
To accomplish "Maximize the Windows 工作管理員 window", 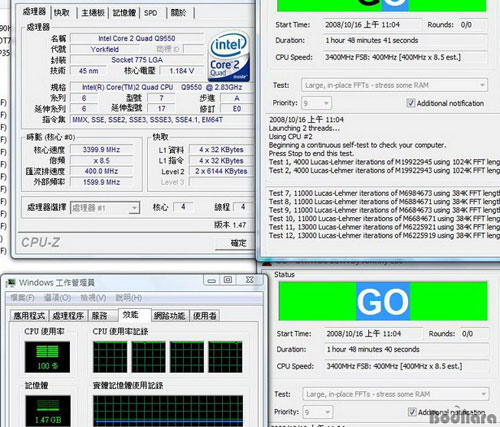I will tap(228, 280).
